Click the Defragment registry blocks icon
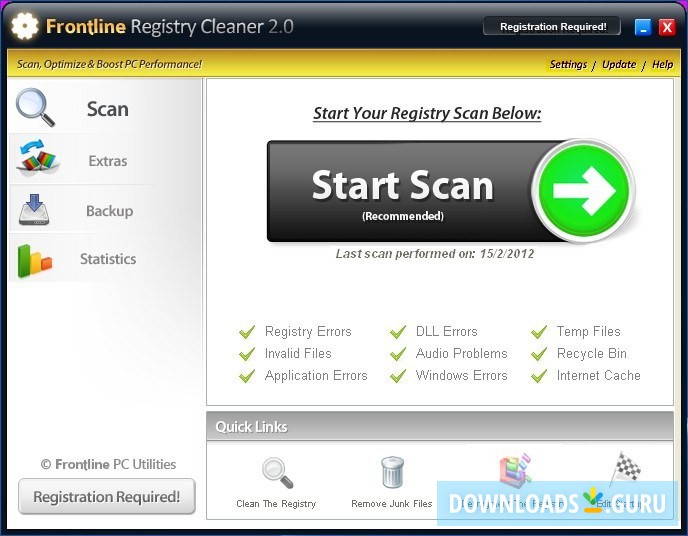The height and width of the screenshot is (536, 688). coord(516,470)
